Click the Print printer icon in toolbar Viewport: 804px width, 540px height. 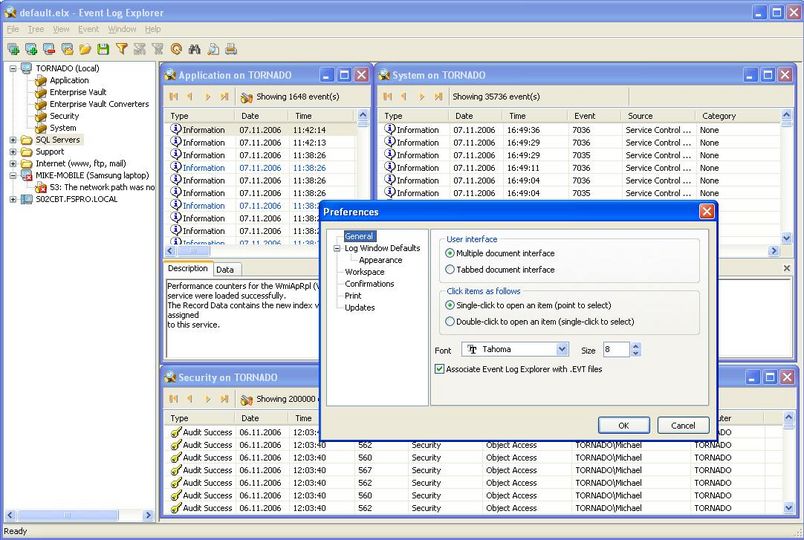click(231, 48)
